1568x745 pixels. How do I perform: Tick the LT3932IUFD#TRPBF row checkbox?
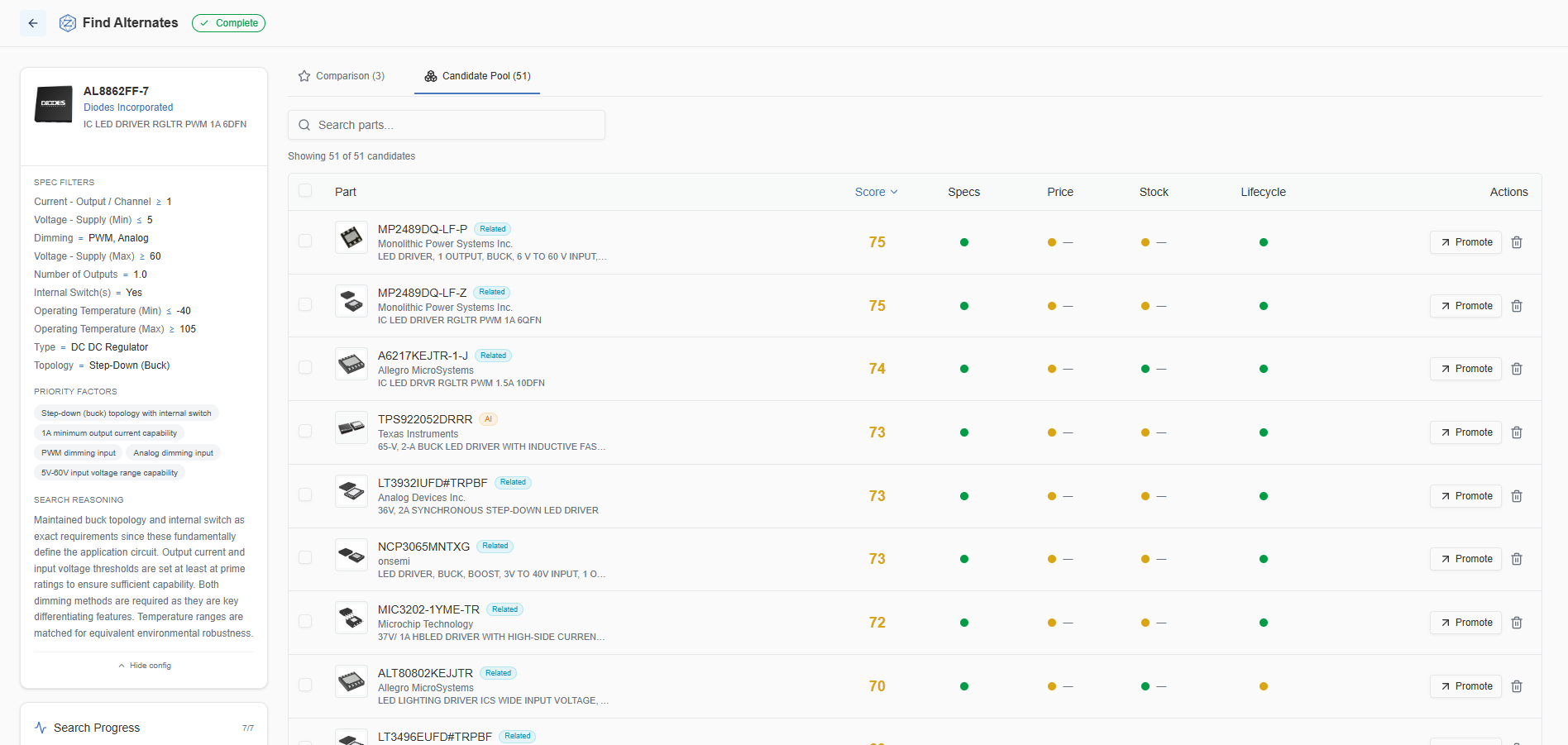305,494
